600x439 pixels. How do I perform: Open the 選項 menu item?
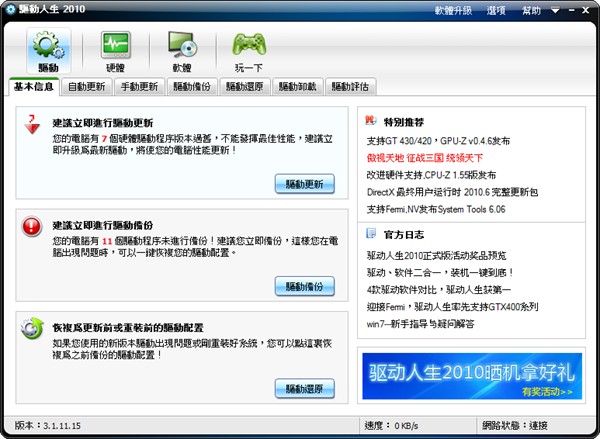pyautogui.click(x=496, y=11)
